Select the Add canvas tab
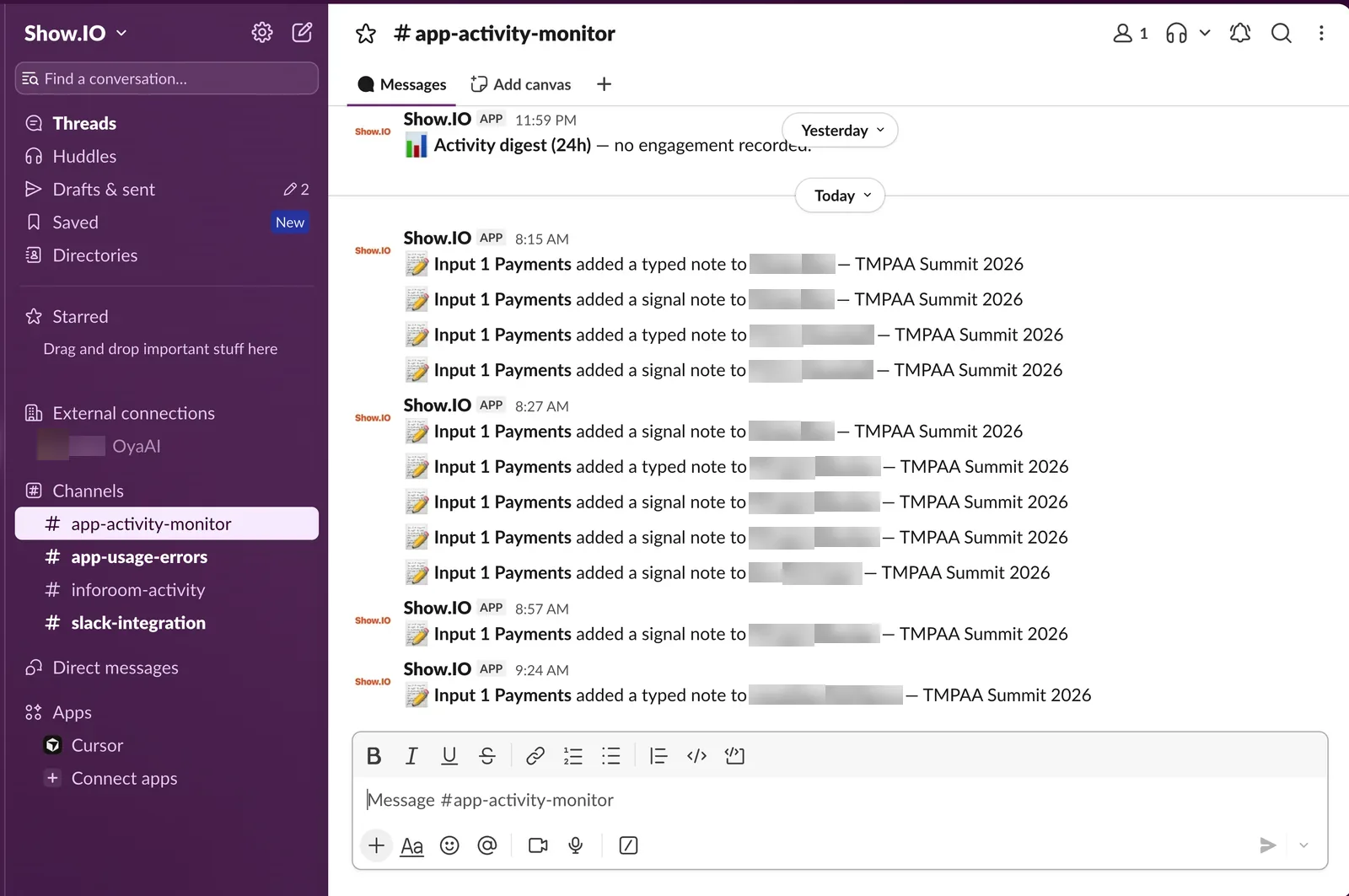Viewport: 1349px width, 896px height. pos(521,84)
